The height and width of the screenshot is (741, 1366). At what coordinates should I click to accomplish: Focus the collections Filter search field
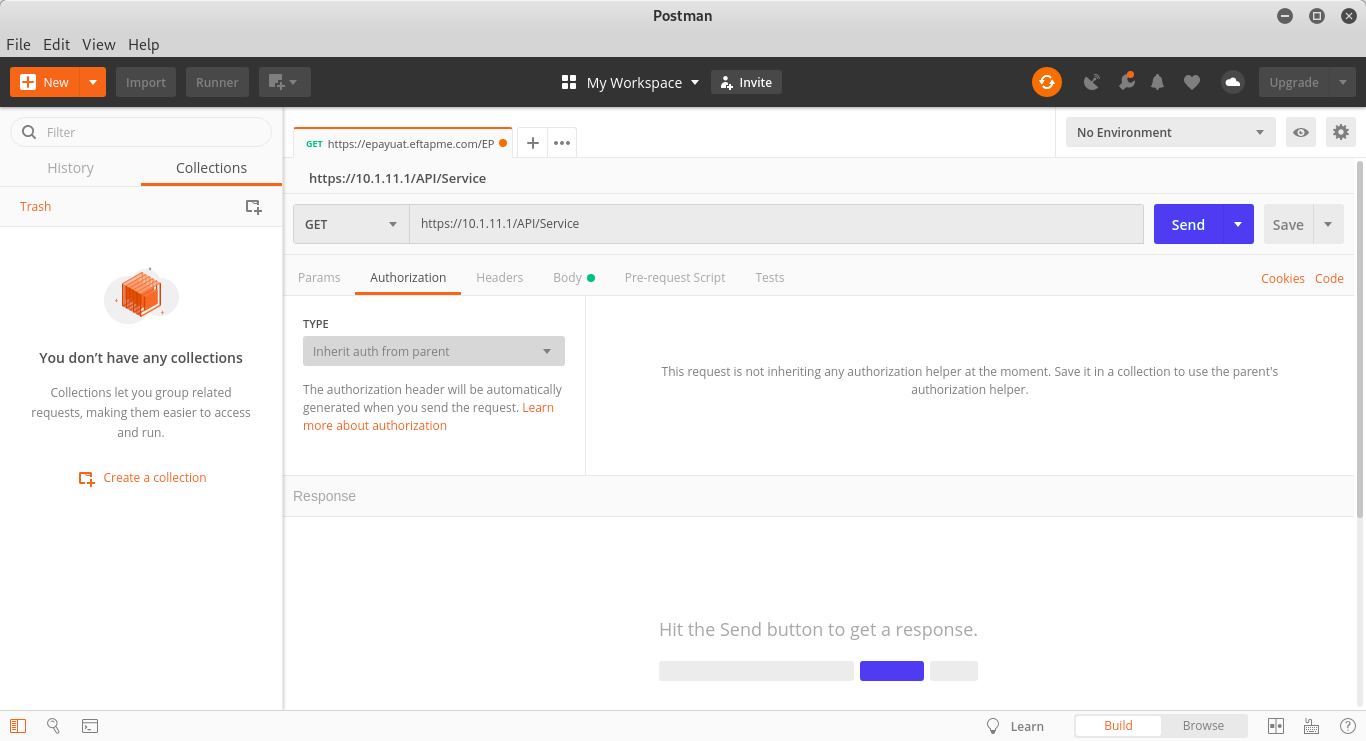[x=141, y=132]
